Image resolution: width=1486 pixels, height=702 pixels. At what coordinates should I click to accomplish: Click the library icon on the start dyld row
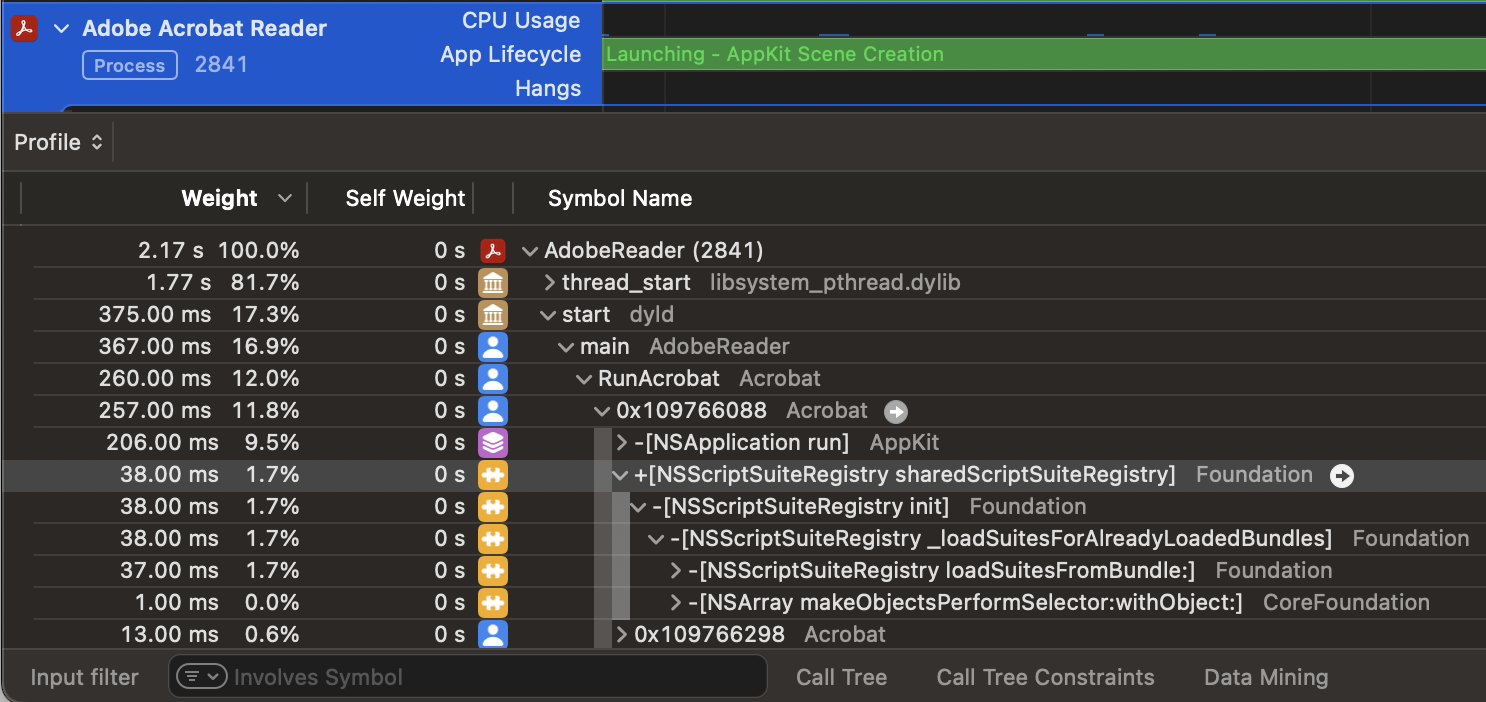click(493, 314)
